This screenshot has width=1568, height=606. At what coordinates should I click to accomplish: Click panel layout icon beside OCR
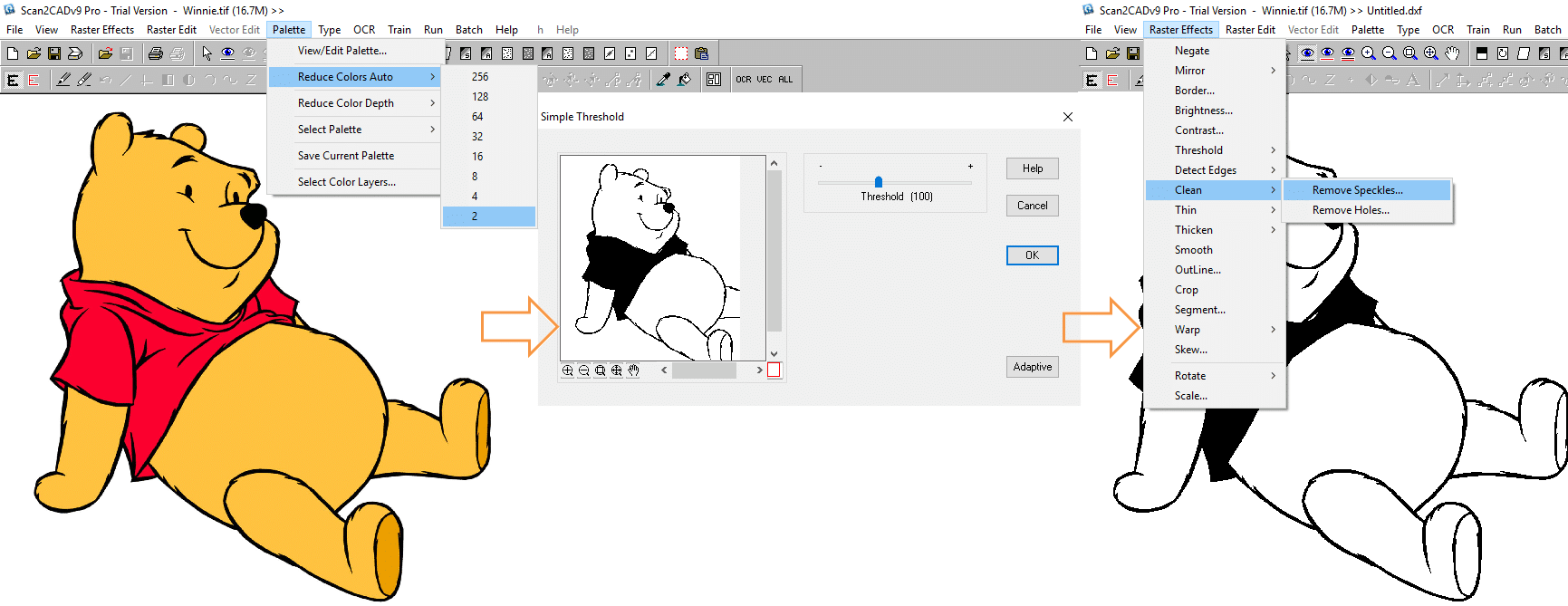[x=714, y=80]
